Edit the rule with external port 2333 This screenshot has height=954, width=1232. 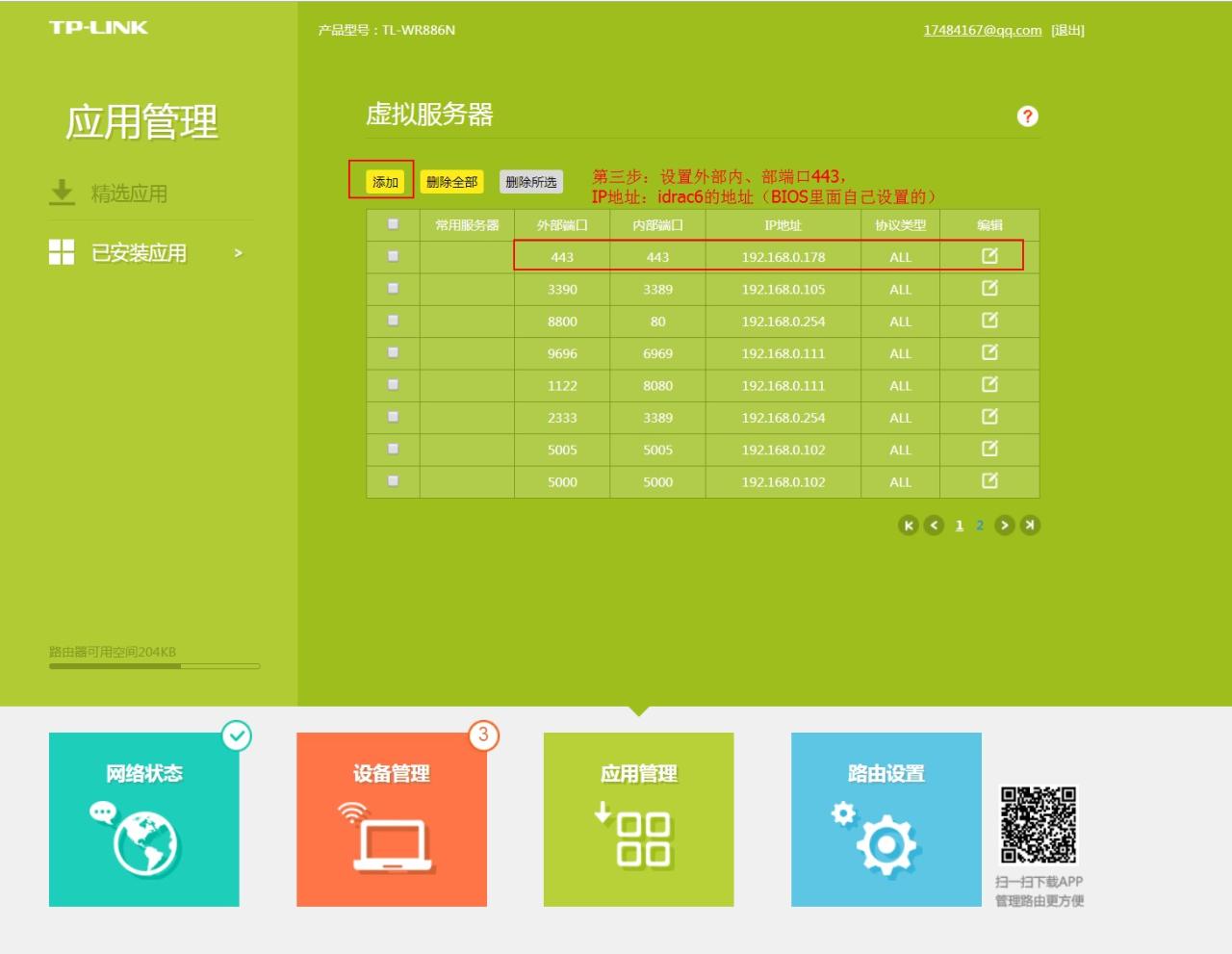[989, 417]
